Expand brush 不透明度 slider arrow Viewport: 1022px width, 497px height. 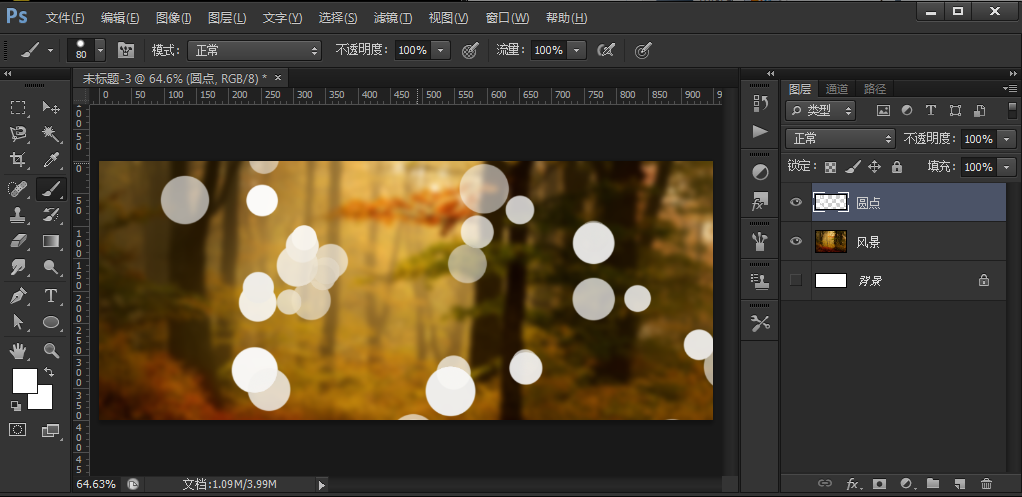(441, 50)
